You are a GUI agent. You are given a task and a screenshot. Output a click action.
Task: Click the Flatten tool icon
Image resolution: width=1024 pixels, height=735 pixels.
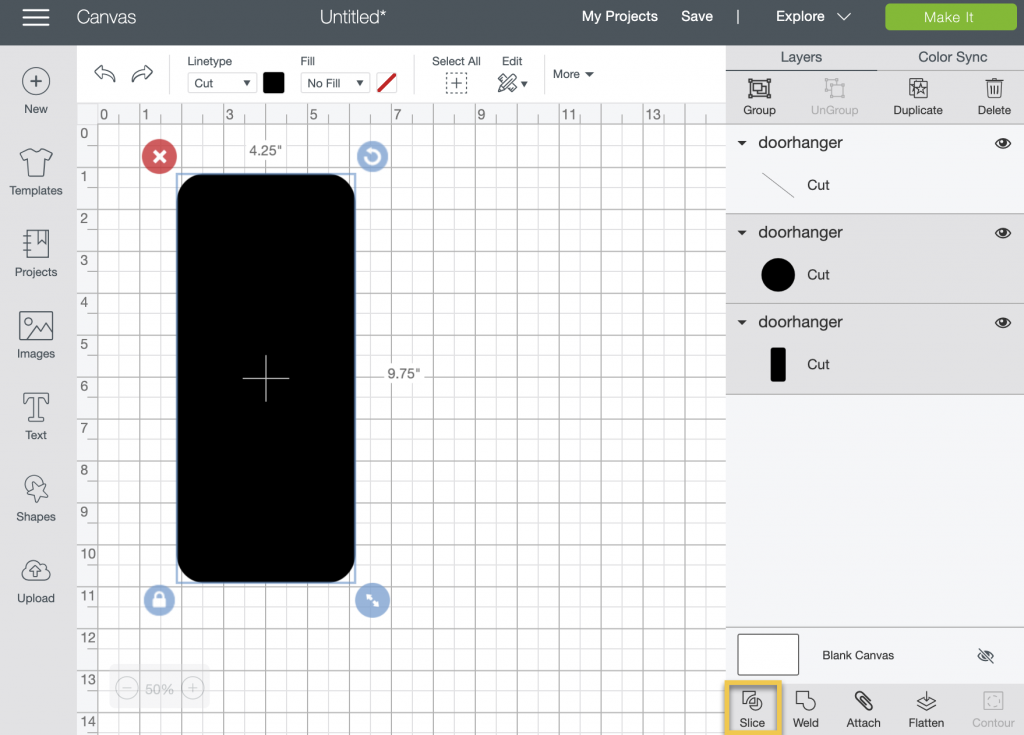926,702
